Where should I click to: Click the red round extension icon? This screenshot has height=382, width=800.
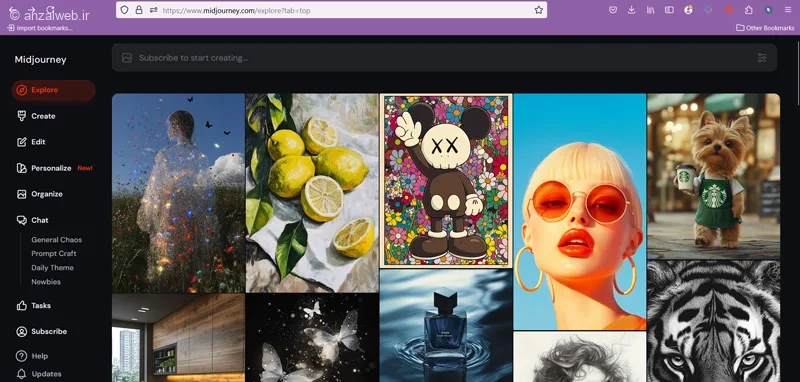coord(729,10)
